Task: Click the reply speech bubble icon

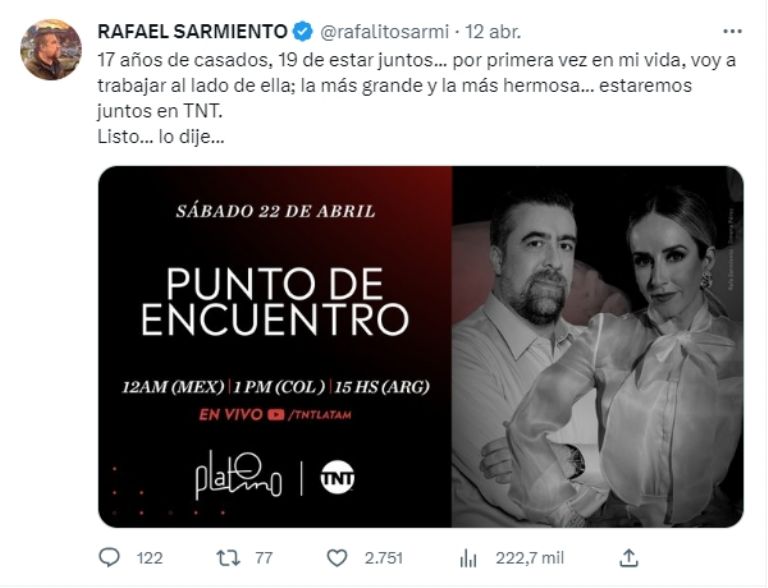Action: point(109,558)
